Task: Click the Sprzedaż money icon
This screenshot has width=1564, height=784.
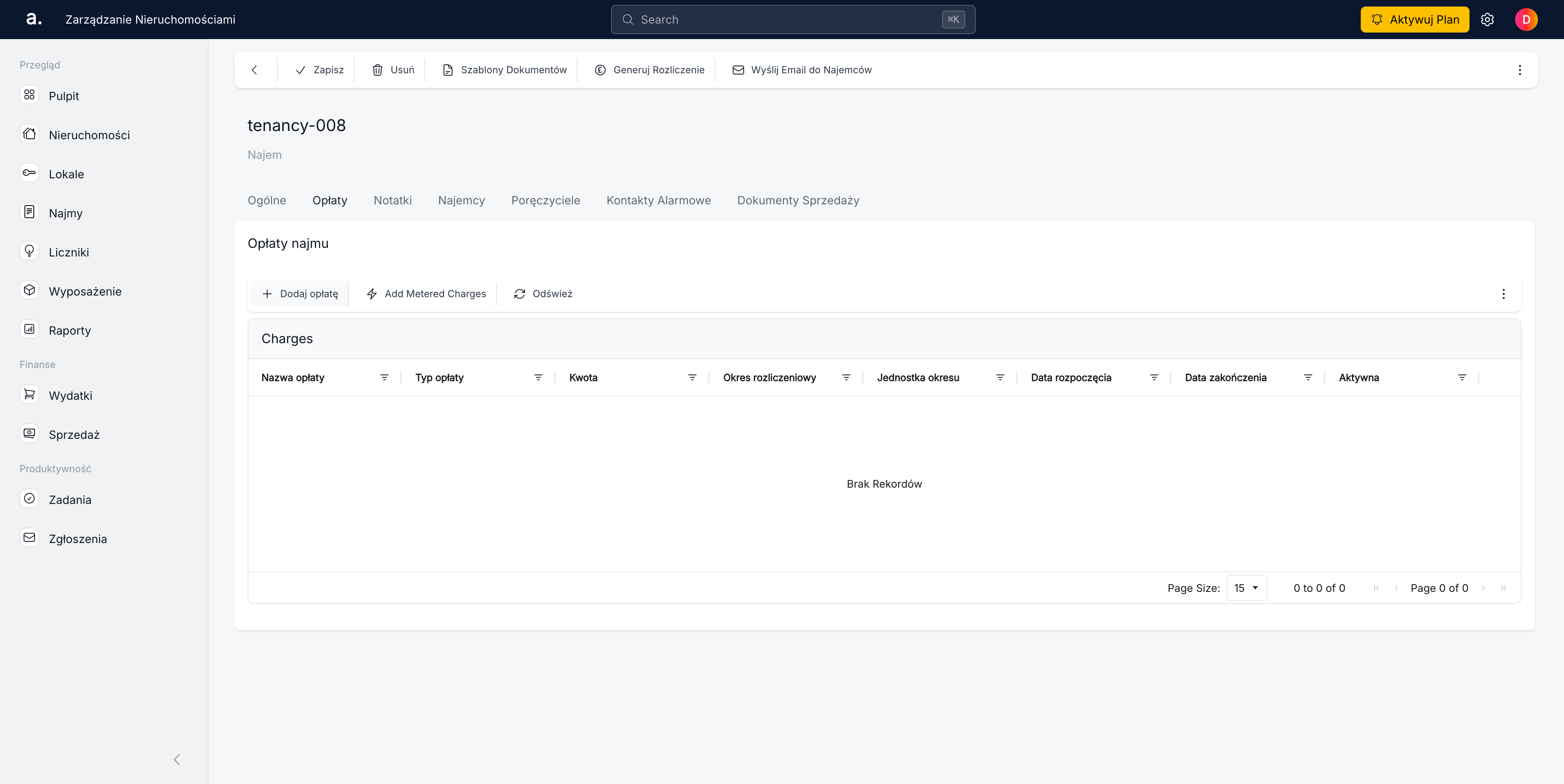Action: (29, 434)
